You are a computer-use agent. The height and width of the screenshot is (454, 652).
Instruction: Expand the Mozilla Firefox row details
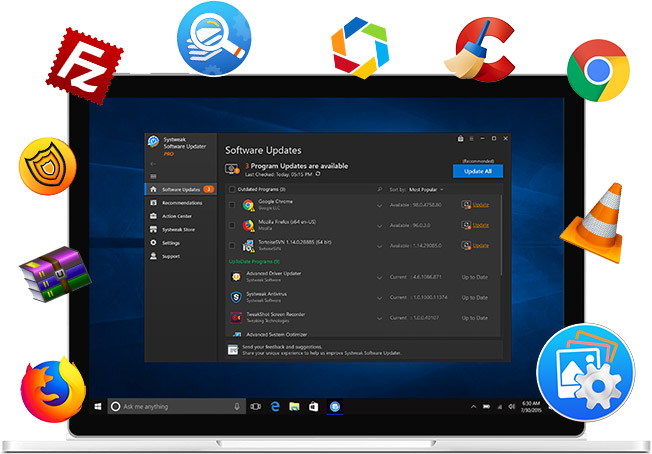click(380, 226)
